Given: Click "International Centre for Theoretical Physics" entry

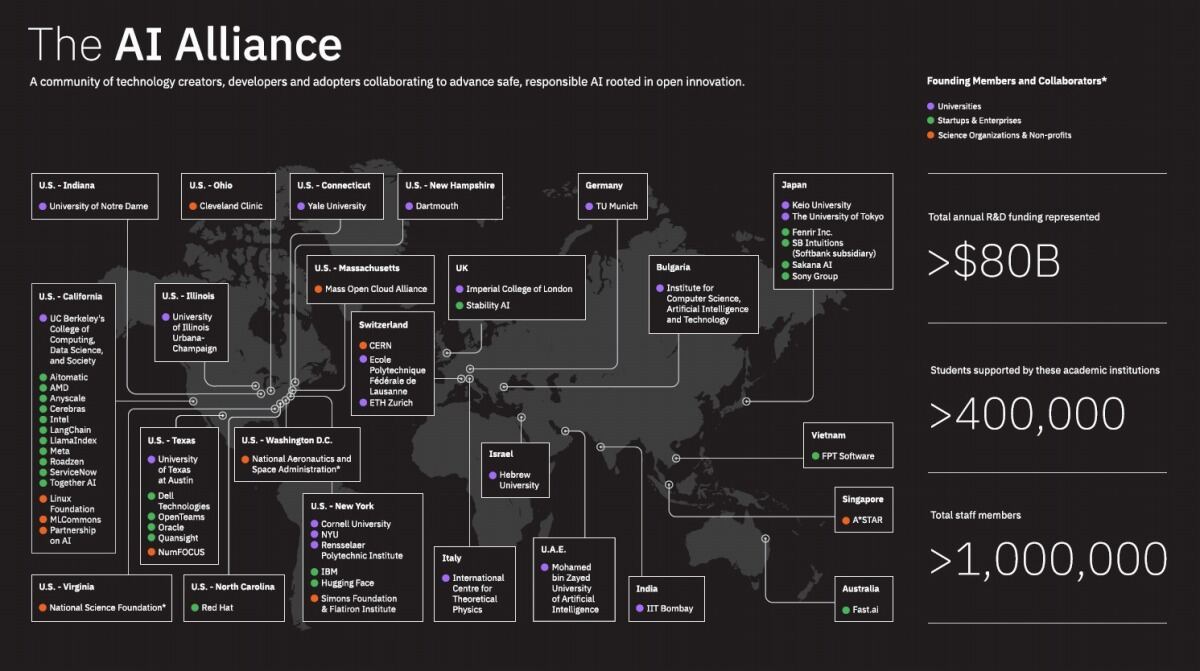Looking at the screenshot, I should click(479, 594).
